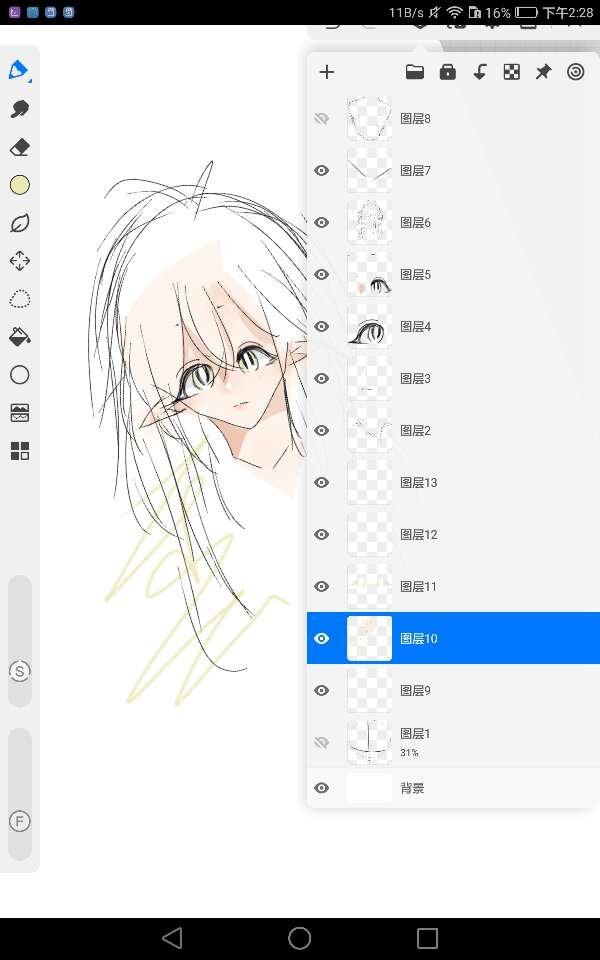The width and height of the screenshot is (600, 960).
Task: Select layer 图层6 in the list
Action: (x=450, y=222)
